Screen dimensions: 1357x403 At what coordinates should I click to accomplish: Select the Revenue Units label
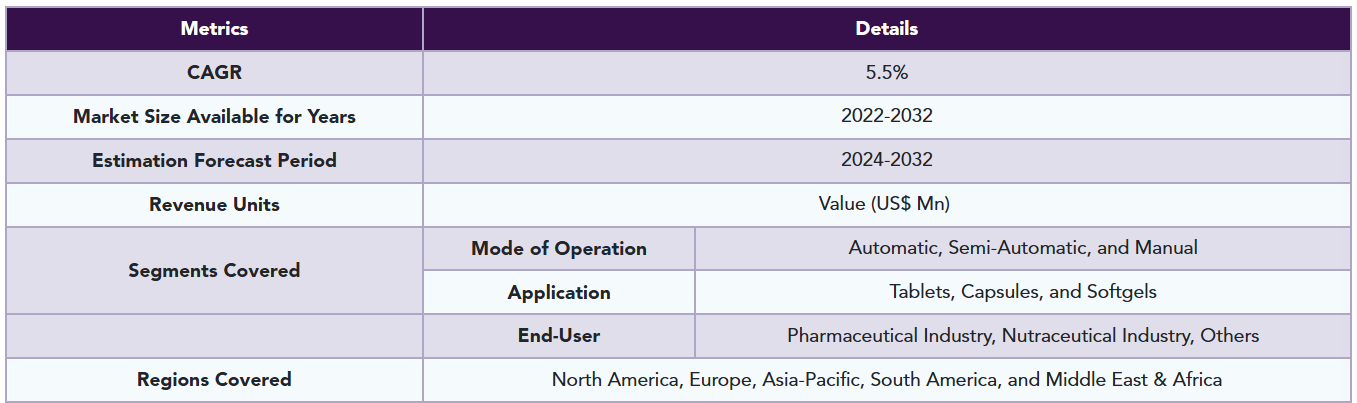tap(214, 205)
